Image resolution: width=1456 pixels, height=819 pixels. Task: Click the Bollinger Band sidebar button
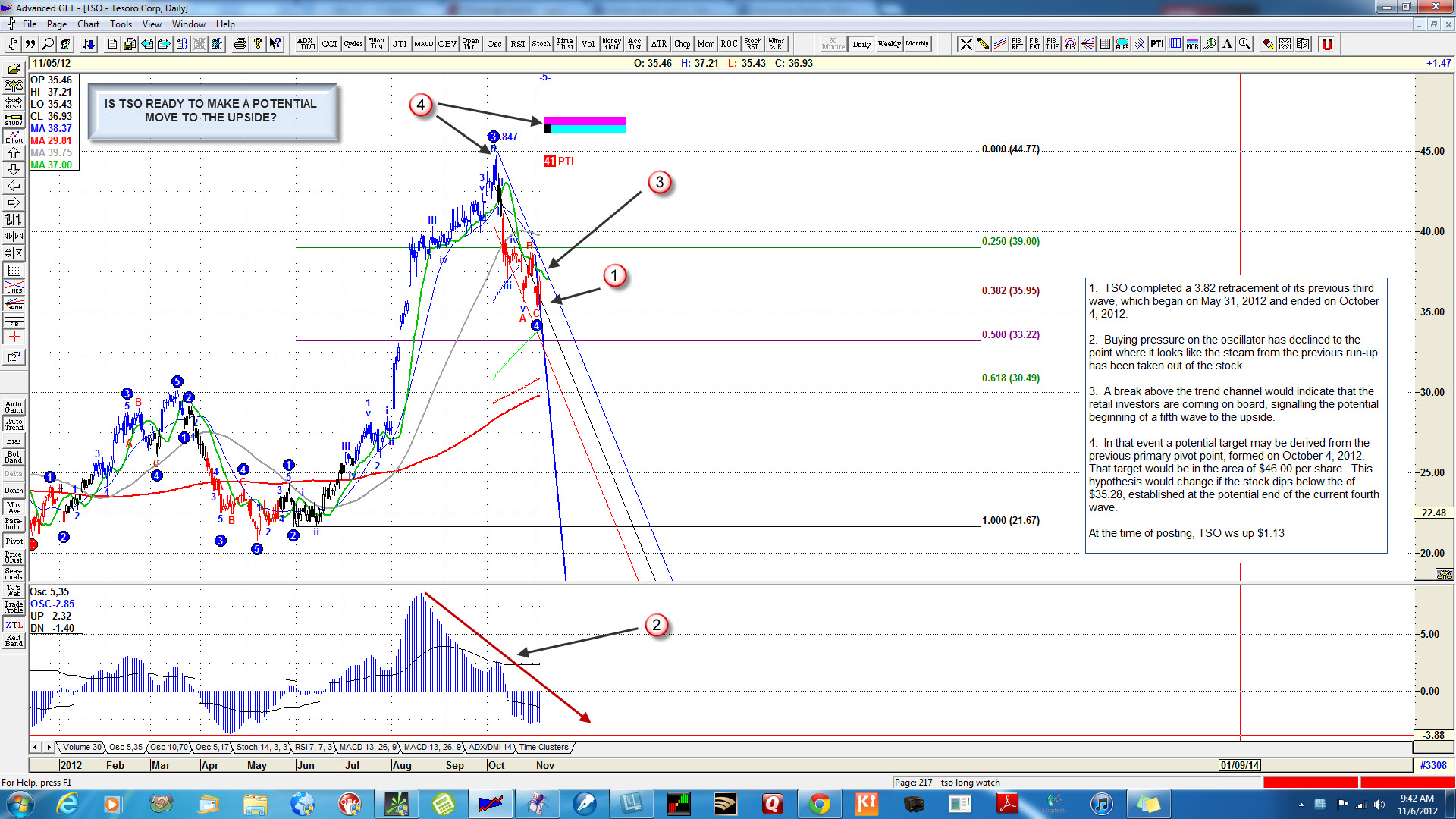click(x=14, y=457)
